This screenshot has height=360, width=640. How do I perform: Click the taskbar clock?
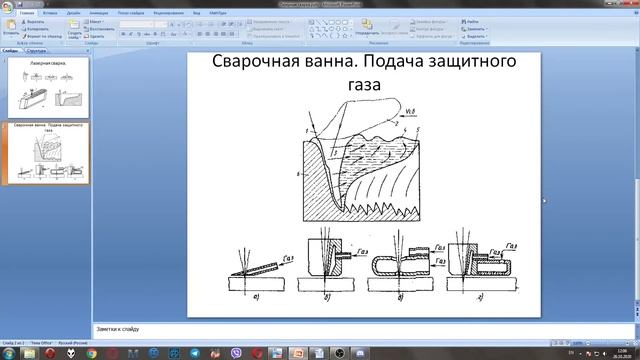[x=622, y=353]
